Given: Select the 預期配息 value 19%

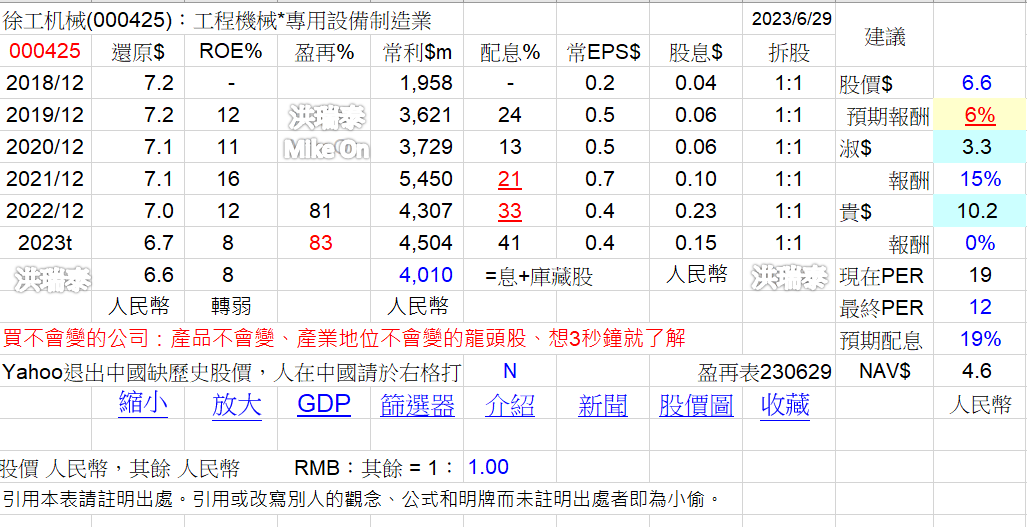Looking at the screenshot, I should point(980,339).
